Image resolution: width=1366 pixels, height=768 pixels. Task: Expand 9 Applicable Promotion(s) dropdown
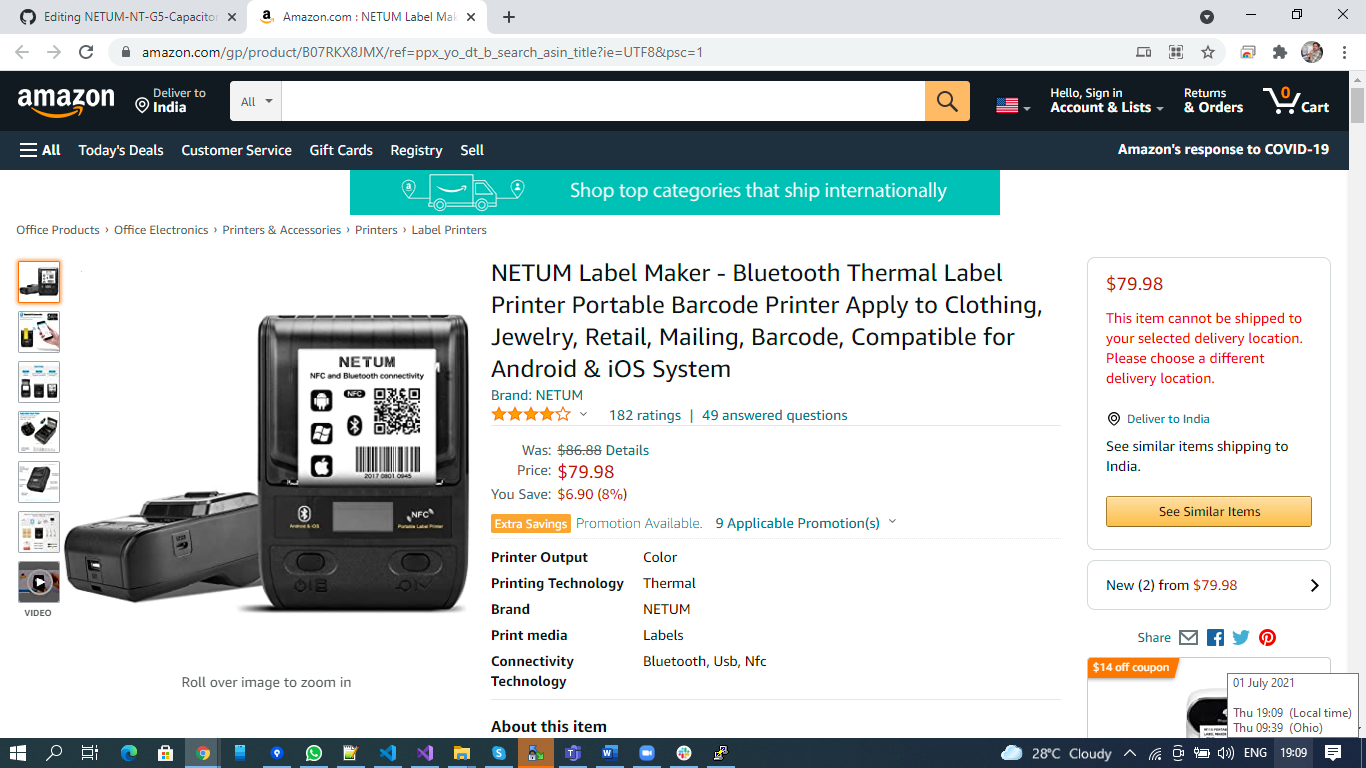[x=806, y=523]
